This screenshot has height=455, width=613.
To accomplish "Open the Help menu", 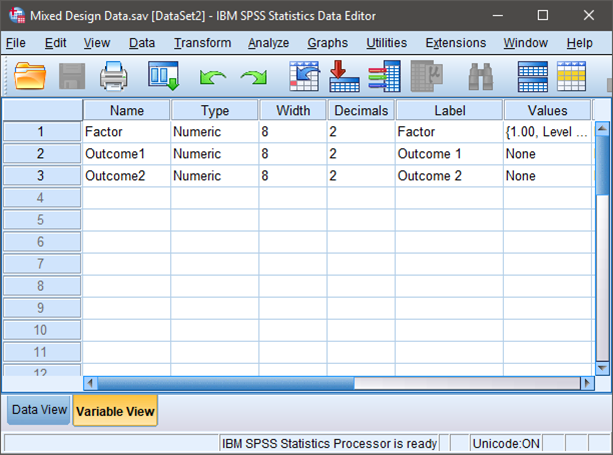I will tap(580, 43).
